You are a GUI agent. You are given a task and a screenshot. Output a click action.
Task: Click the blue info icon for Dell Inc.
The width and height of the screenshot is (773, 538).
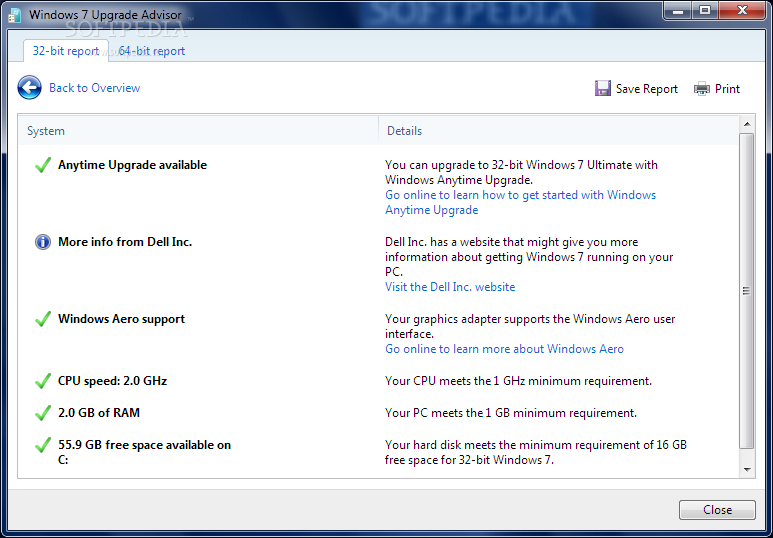(x=43, y=242)
